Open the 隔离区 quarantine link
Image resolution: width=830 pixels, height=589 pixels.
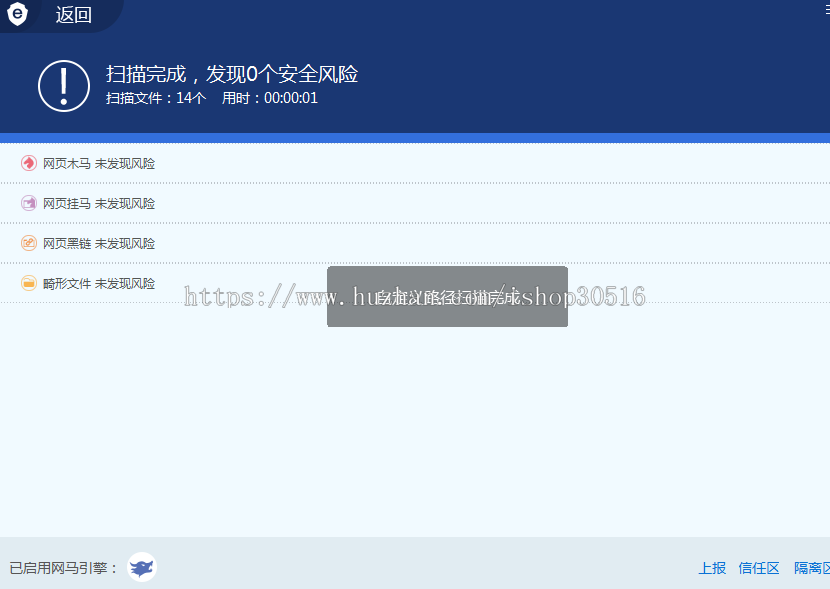point(811,567)
